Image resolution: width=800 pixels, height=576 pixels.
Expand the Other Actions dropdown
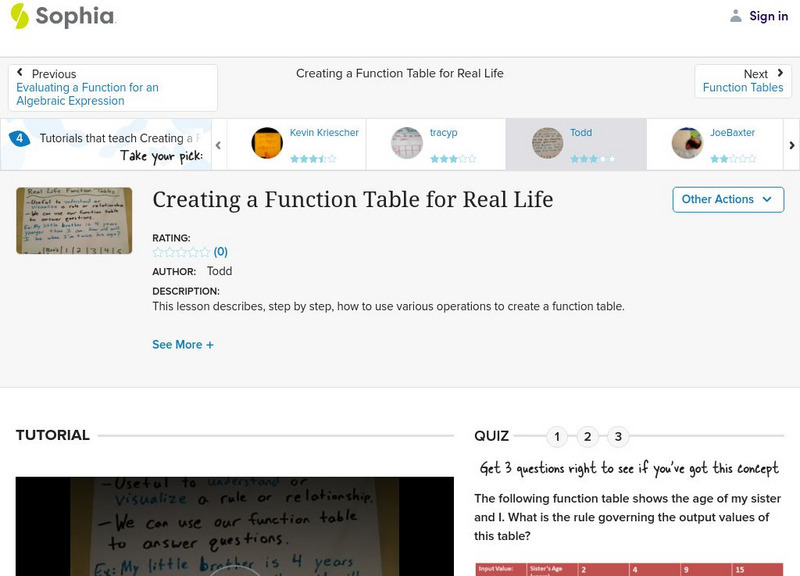click(x=728, y=199)
